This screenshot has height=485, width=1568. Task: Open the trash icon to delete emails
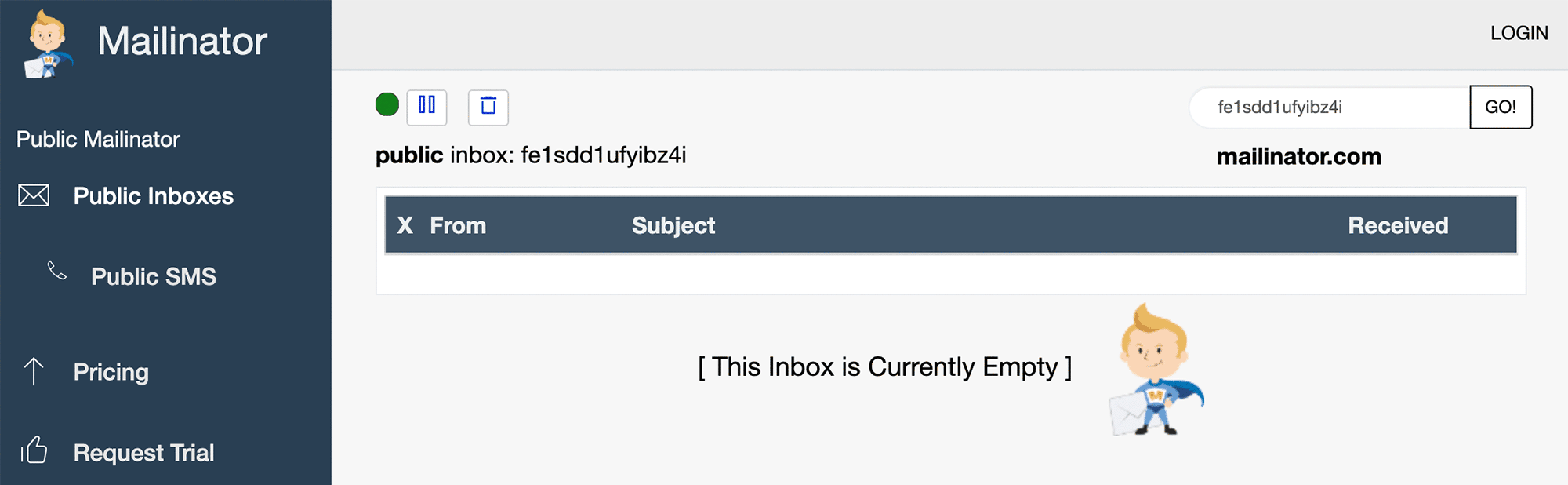click(x=488, y=108)
